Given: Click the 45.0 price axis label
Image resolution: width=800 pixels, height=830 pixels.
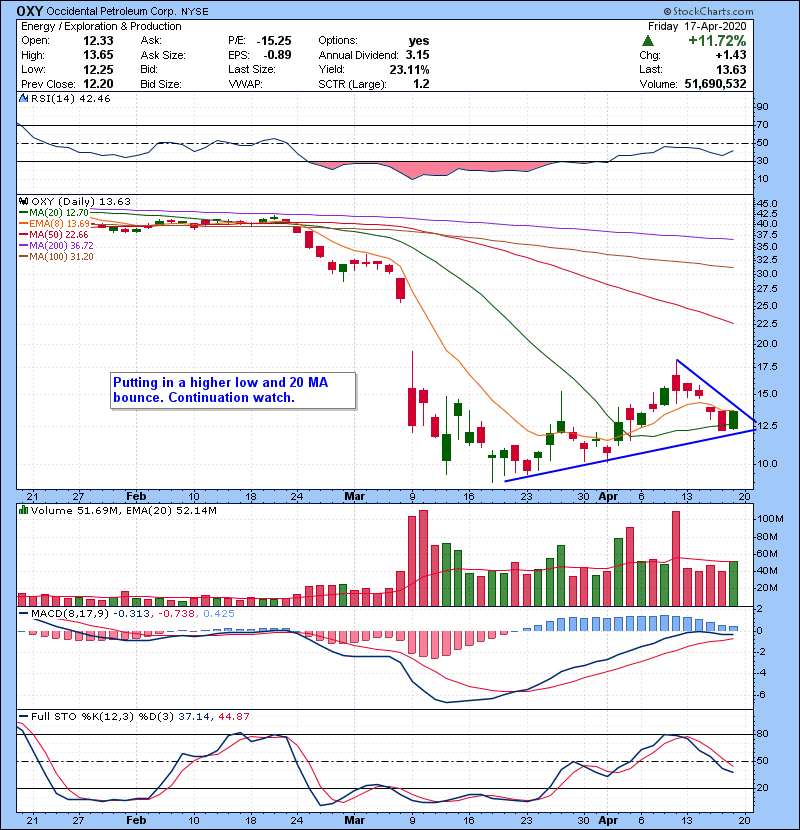Looking at the screenshot, I should pyautogui.click(x=767, y=204).
